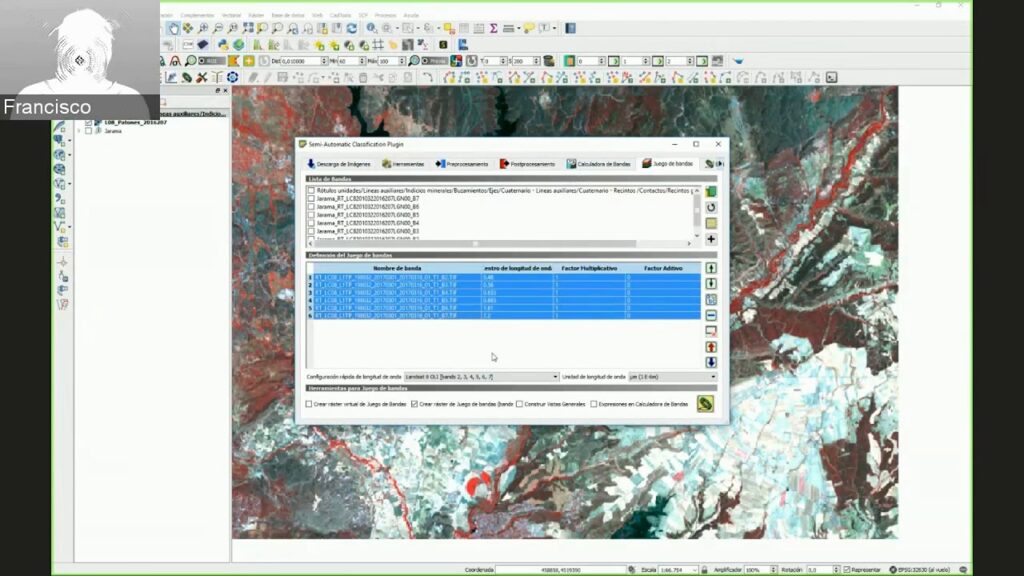Open the Calculadora de Bandas tab
Image resolution: width=1024 pixels, height=576 pixels.
click(598, 164)
